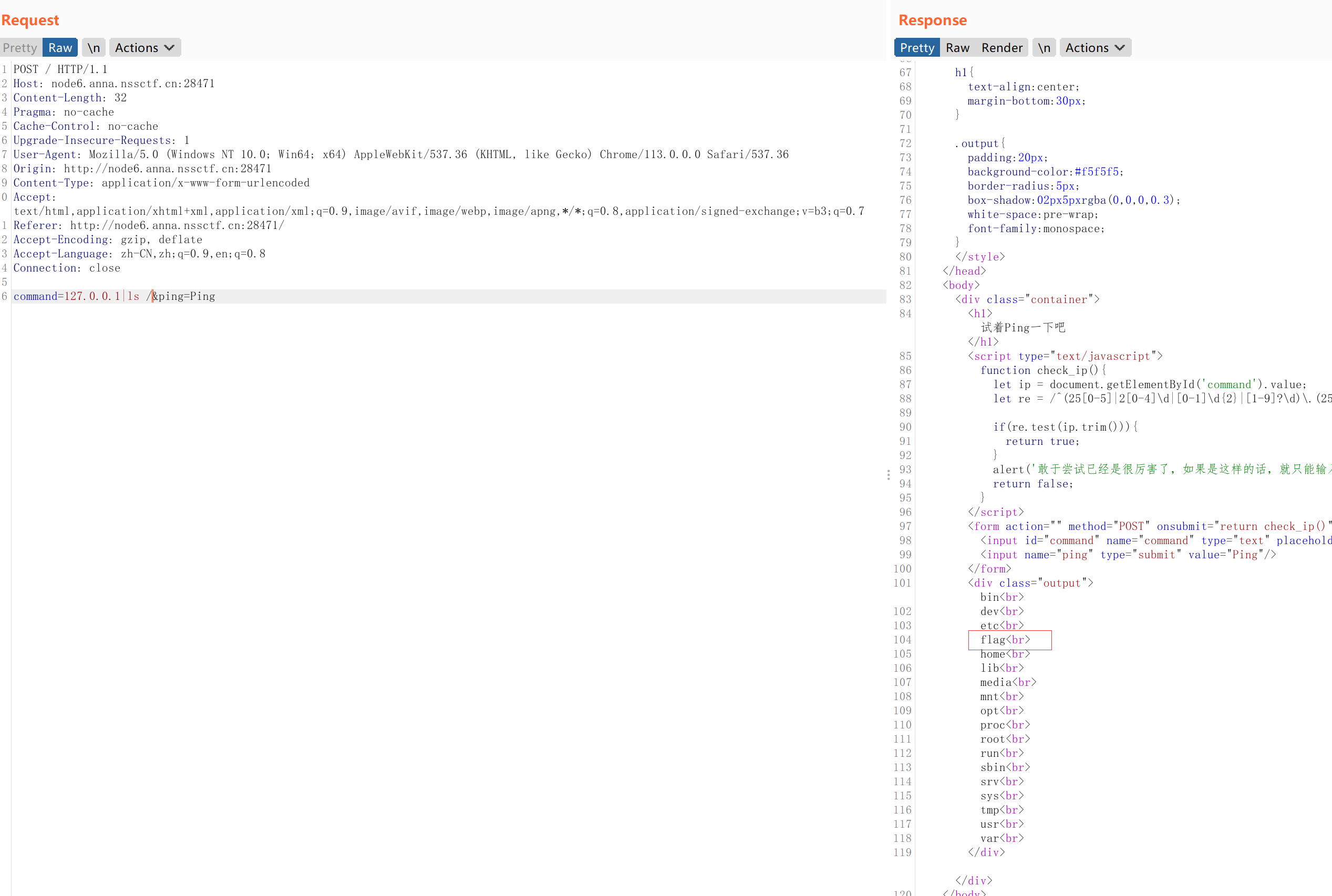
Task: Click the Content-Length: 32 header line
Action: click(70, 98)
